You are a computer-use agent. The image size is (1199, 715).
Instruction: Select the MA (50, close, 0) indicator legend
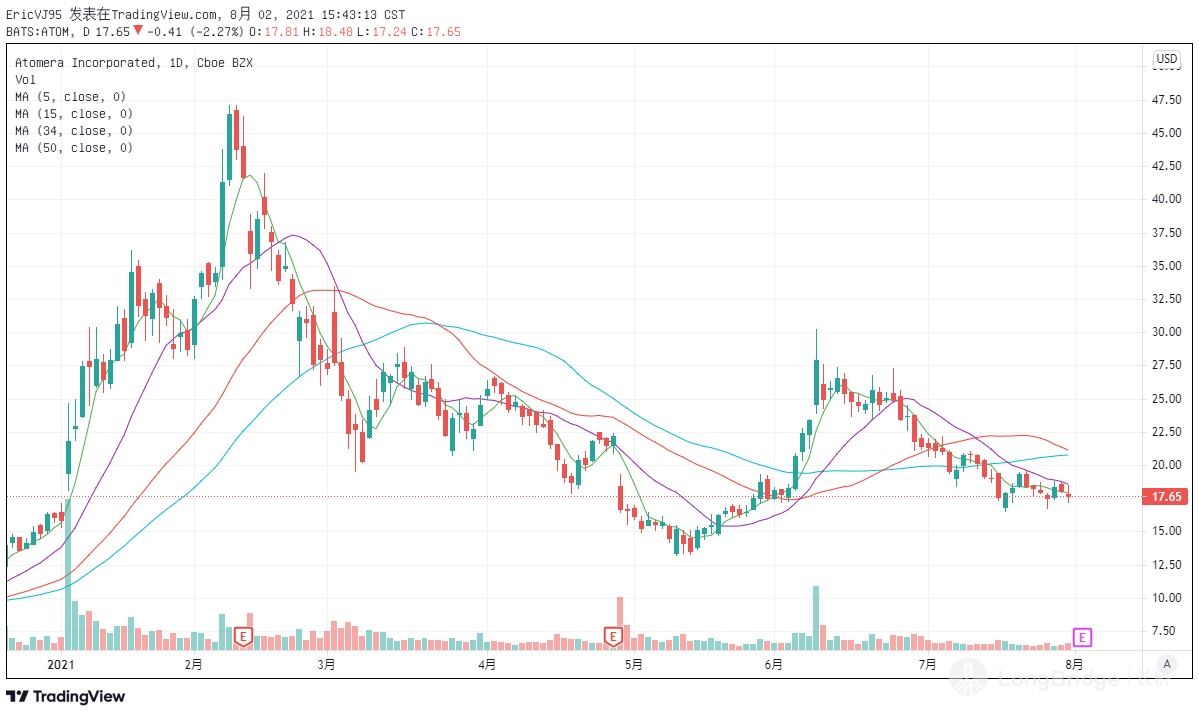[x=73, y=148]
